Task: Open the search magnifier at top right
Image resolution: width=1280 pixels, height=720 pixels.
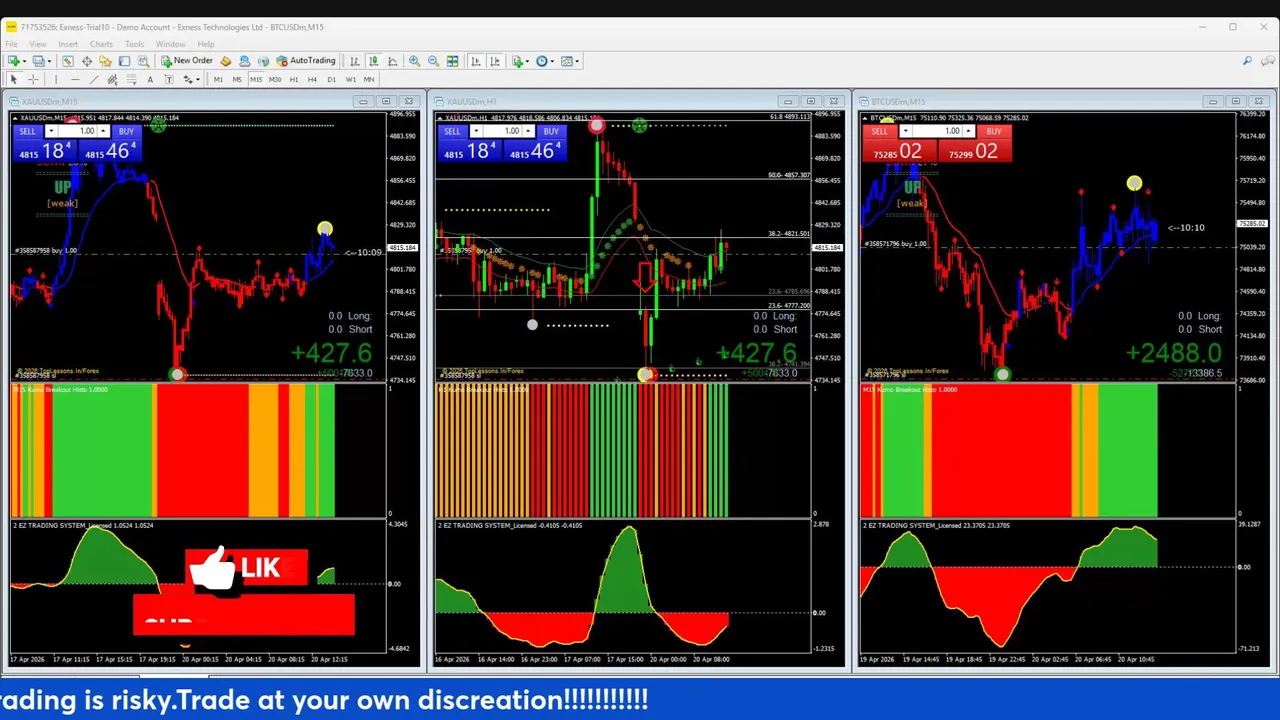Action: pos(1247,61)
